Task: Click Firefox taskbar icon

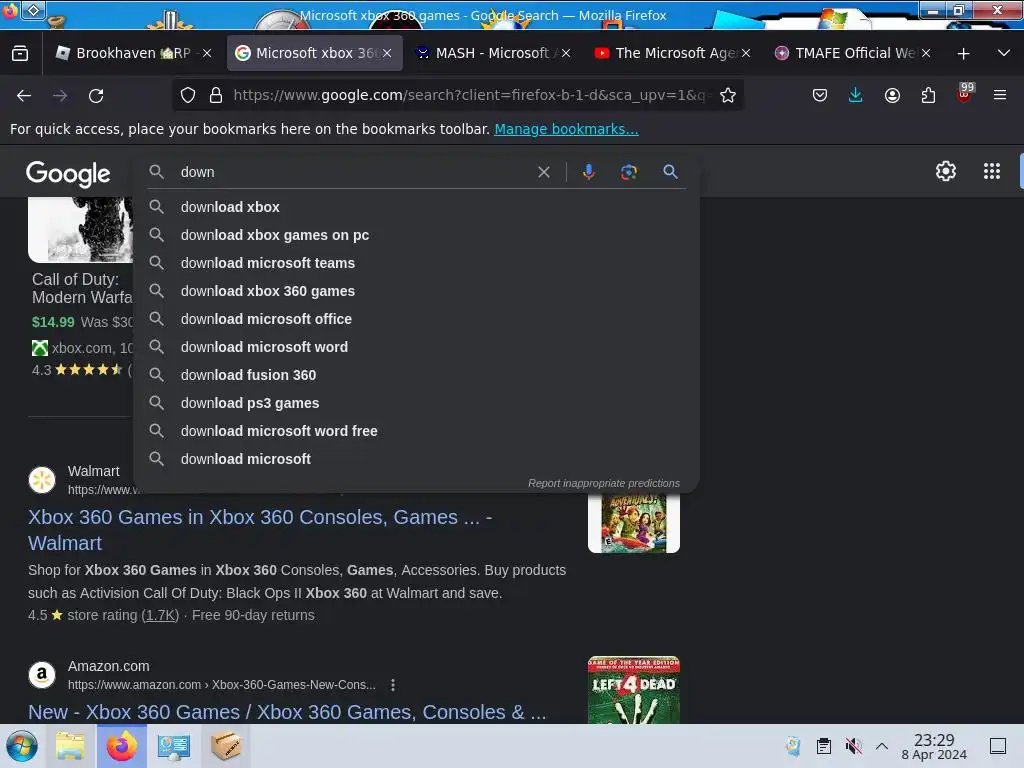Action: click(x=122, y=746)
